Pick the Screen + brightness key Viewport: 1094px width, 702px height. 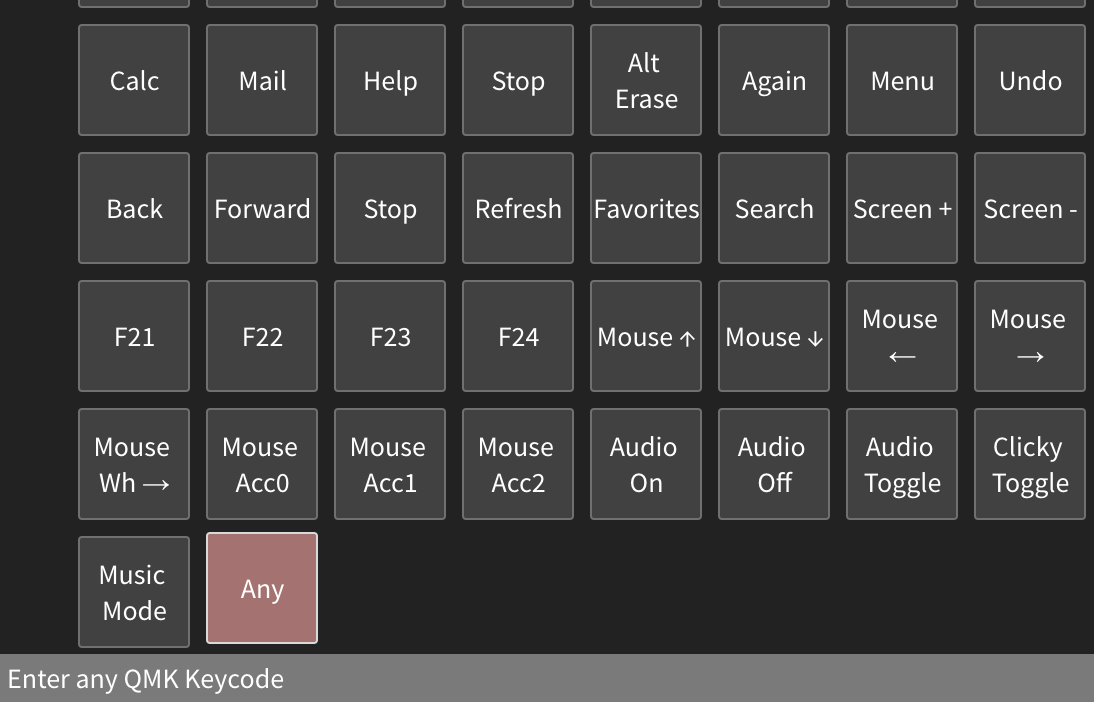point(901,208)
